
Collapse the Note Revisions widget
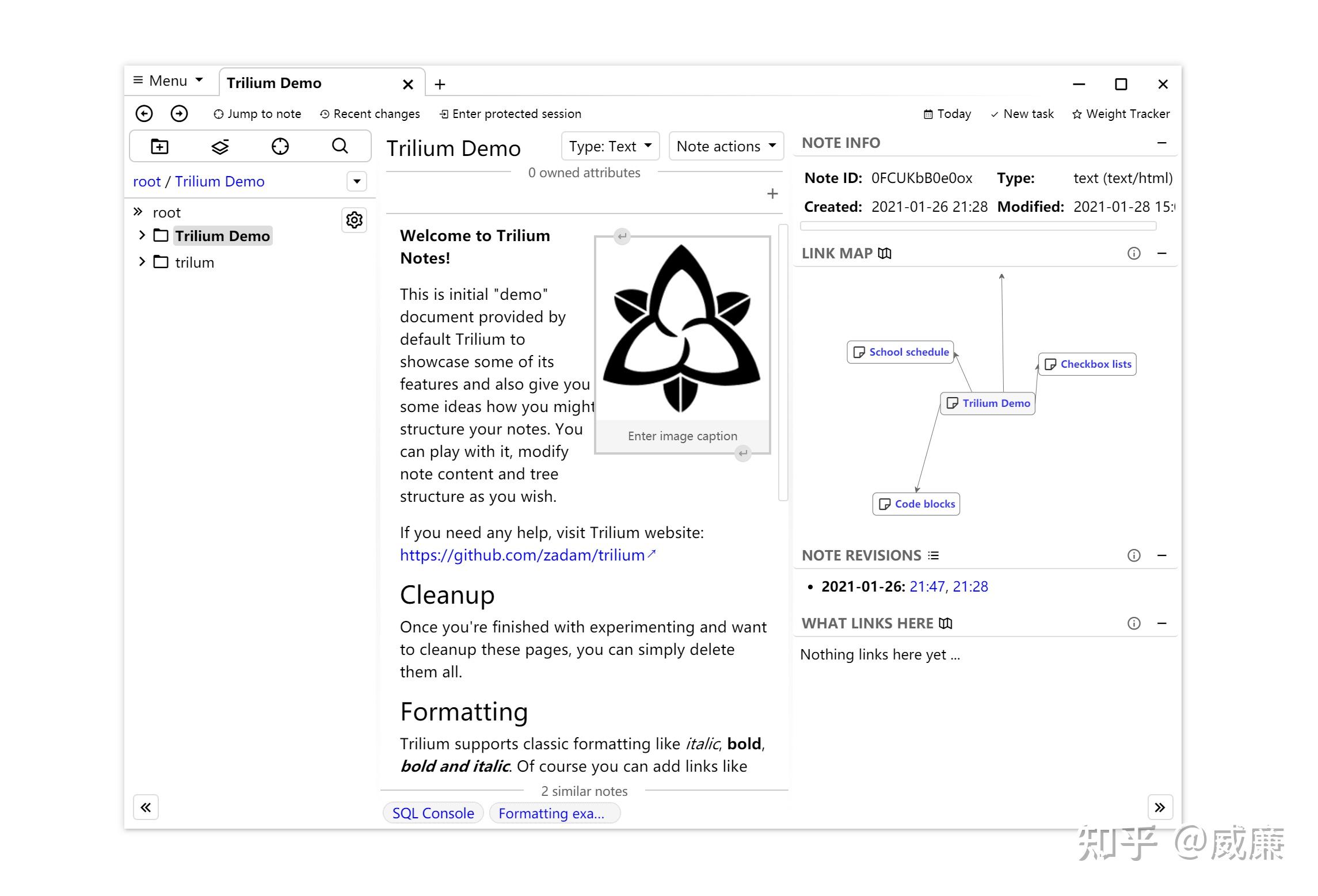tap(1162, 555)
